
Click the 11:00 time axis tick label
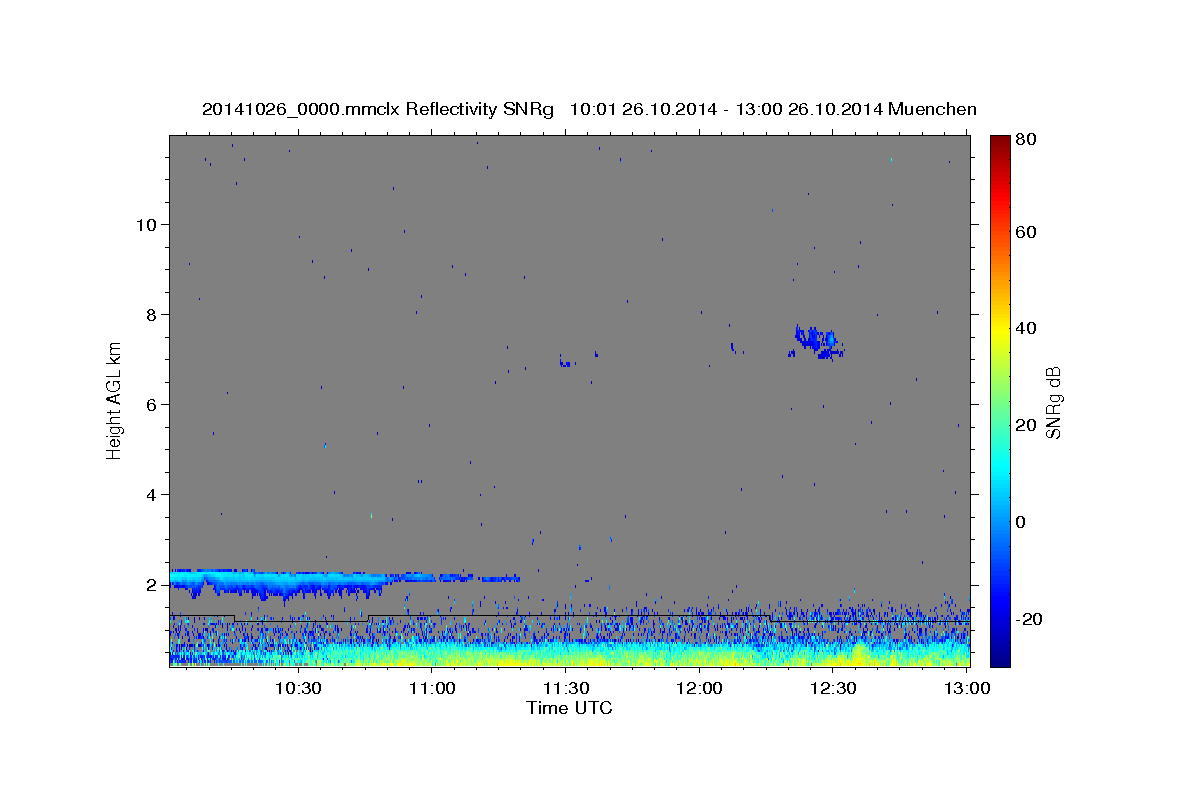(x=431, y=688)
